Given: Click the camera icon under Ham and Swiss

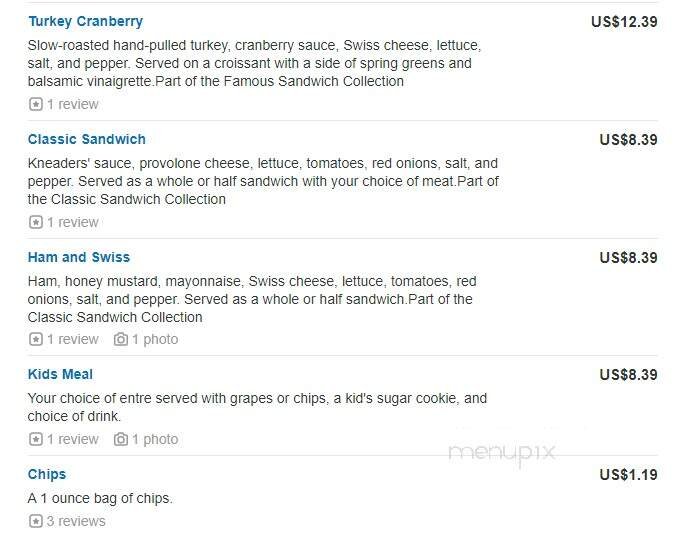Looking at the screenshot, I should [x=121, y=339].
